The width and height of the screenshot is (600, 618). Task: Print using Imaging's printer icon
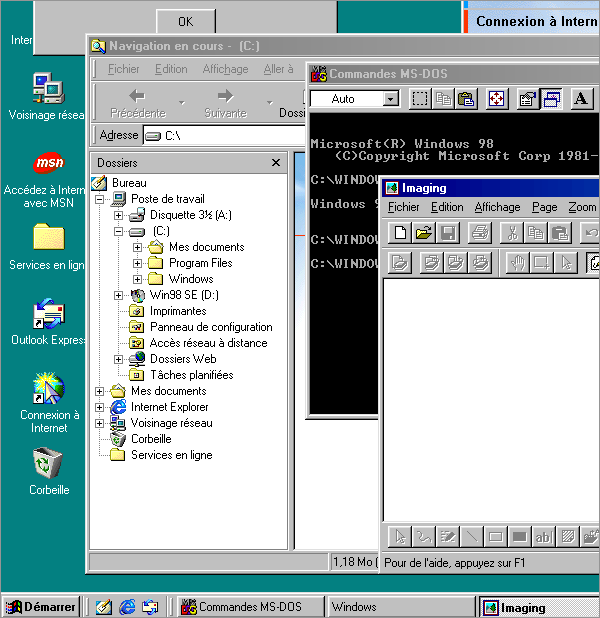pyautogui.click(x=479, y=233)
